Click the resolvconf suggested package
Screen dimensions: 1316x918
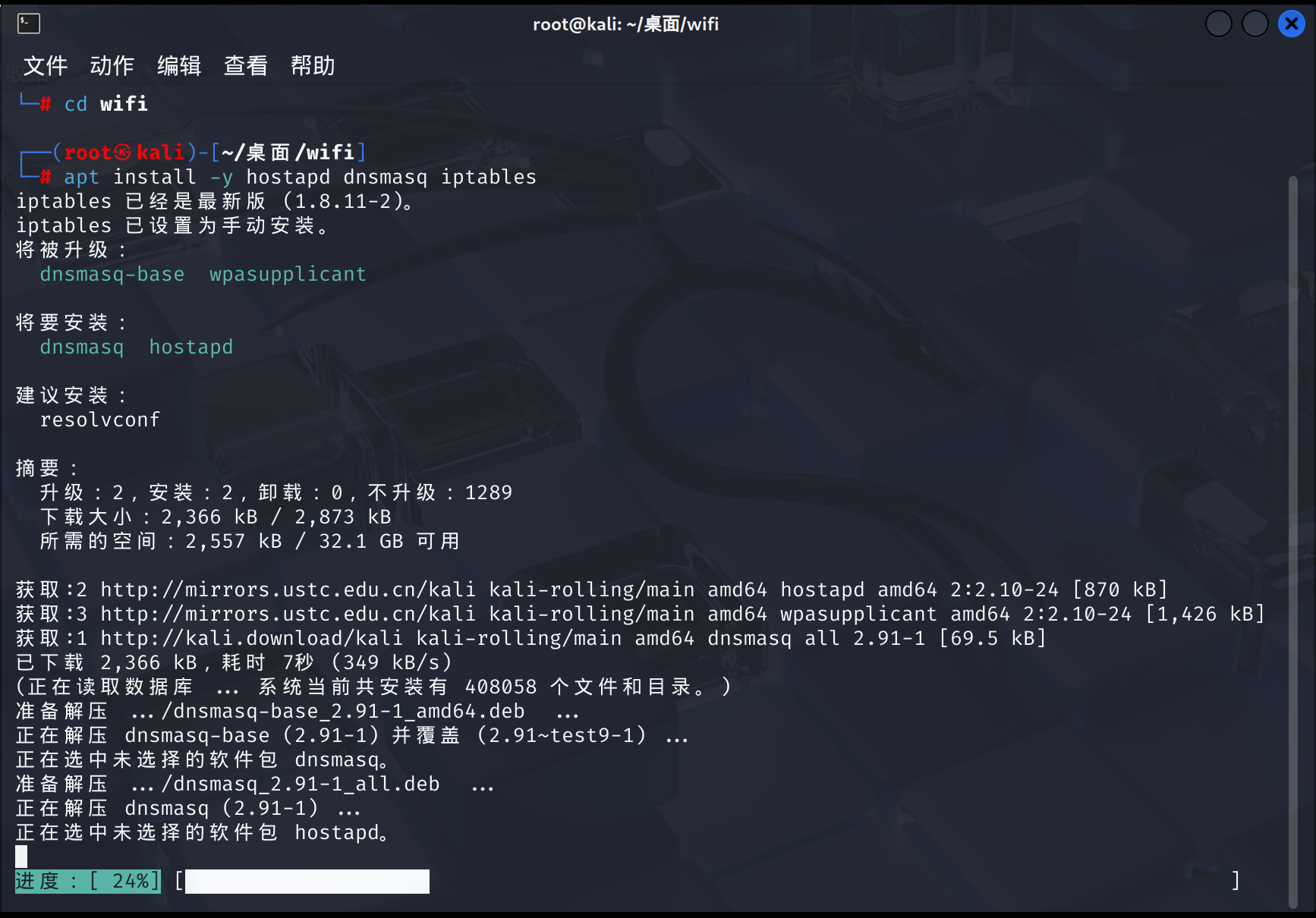coord(100,420)
